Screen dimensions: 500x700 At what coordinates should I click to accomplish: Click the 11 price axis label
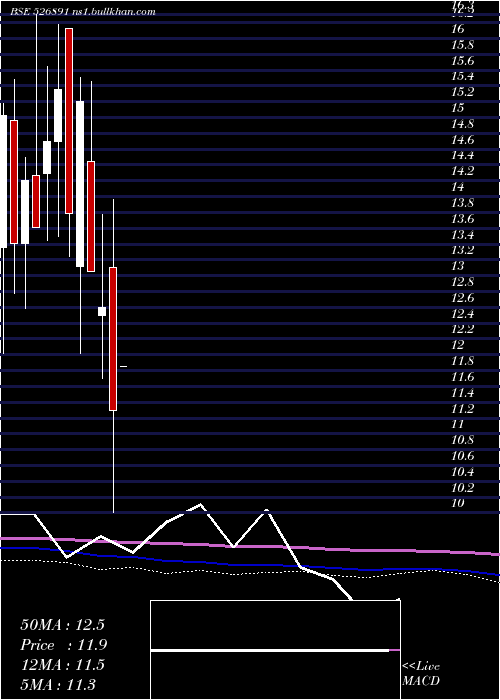pyautogui.click(x=458, y=424)
